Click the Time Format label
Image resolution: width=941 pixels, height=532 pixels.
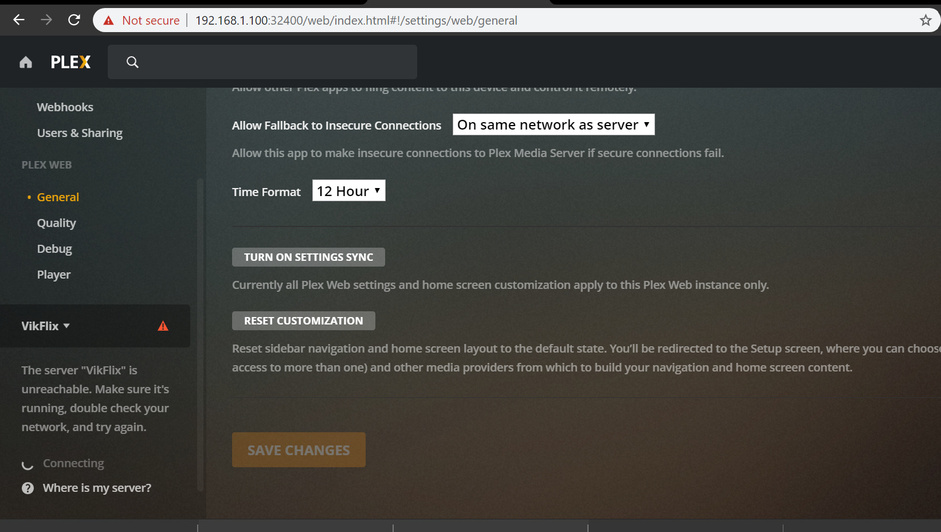pos(266,192)
